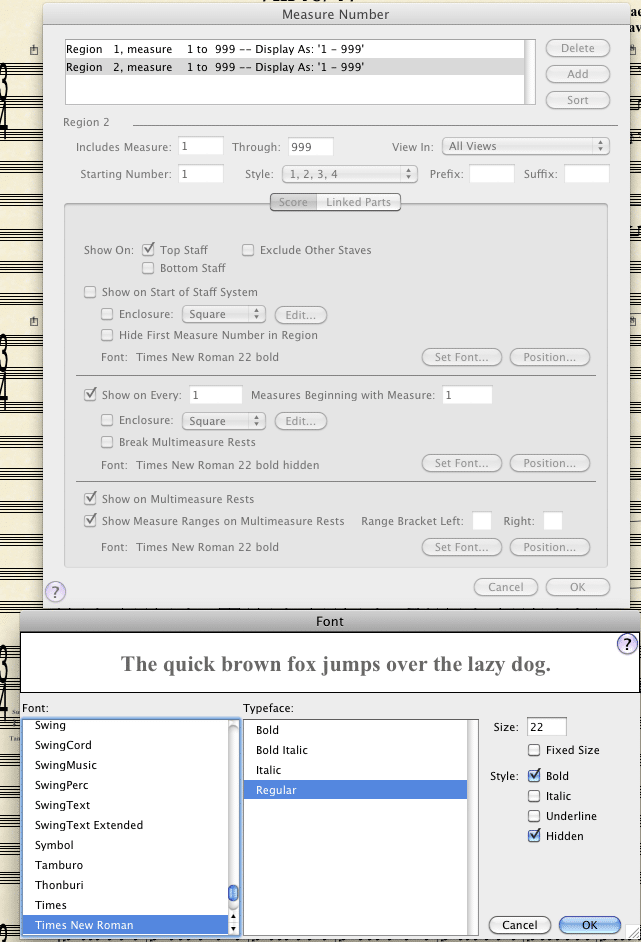The image size is (641, 942).
Task: Click the font Size input field
Action: (x=546, y=727)
